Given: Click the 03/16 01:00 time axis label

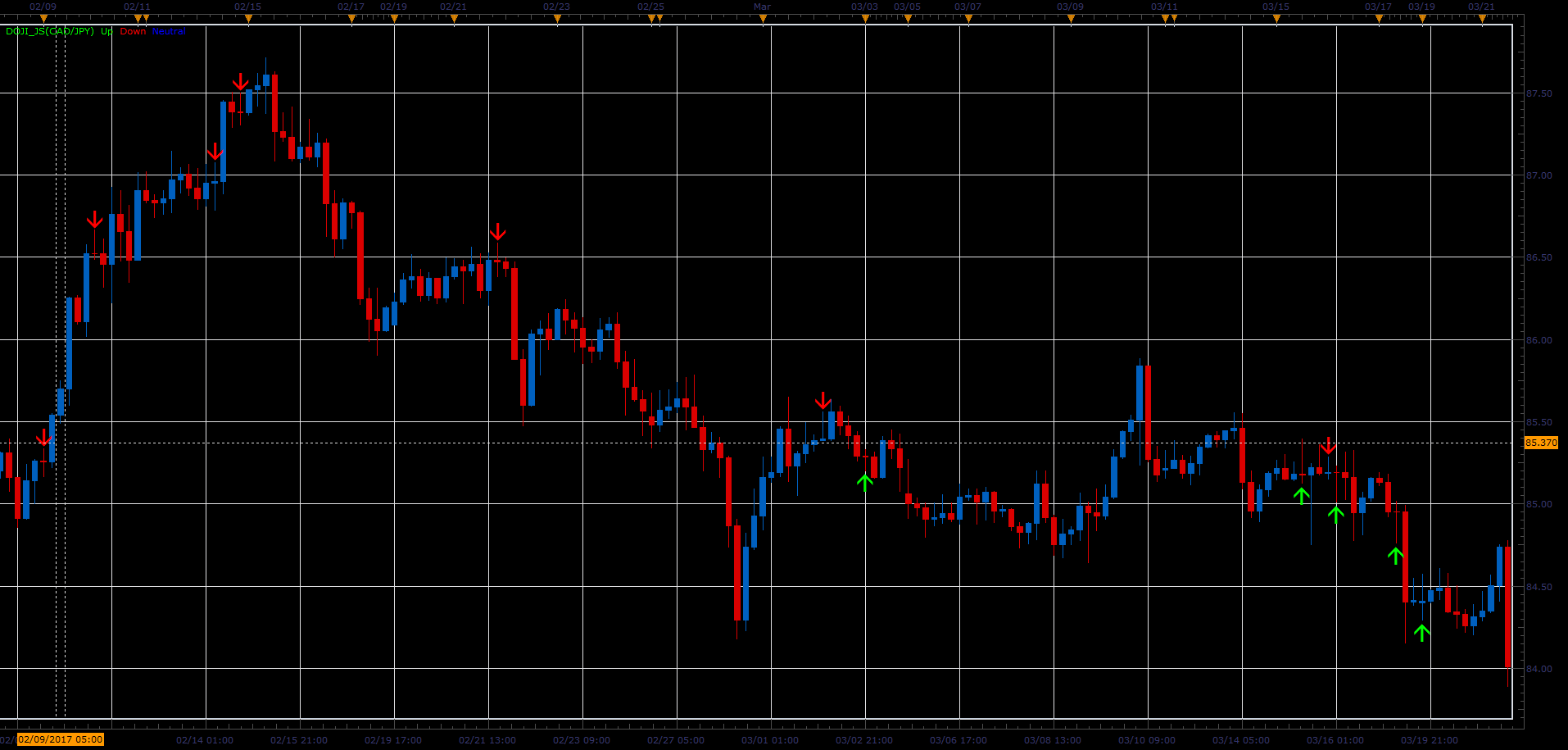Looking at the screenshot, I should tap(1335, 740).
